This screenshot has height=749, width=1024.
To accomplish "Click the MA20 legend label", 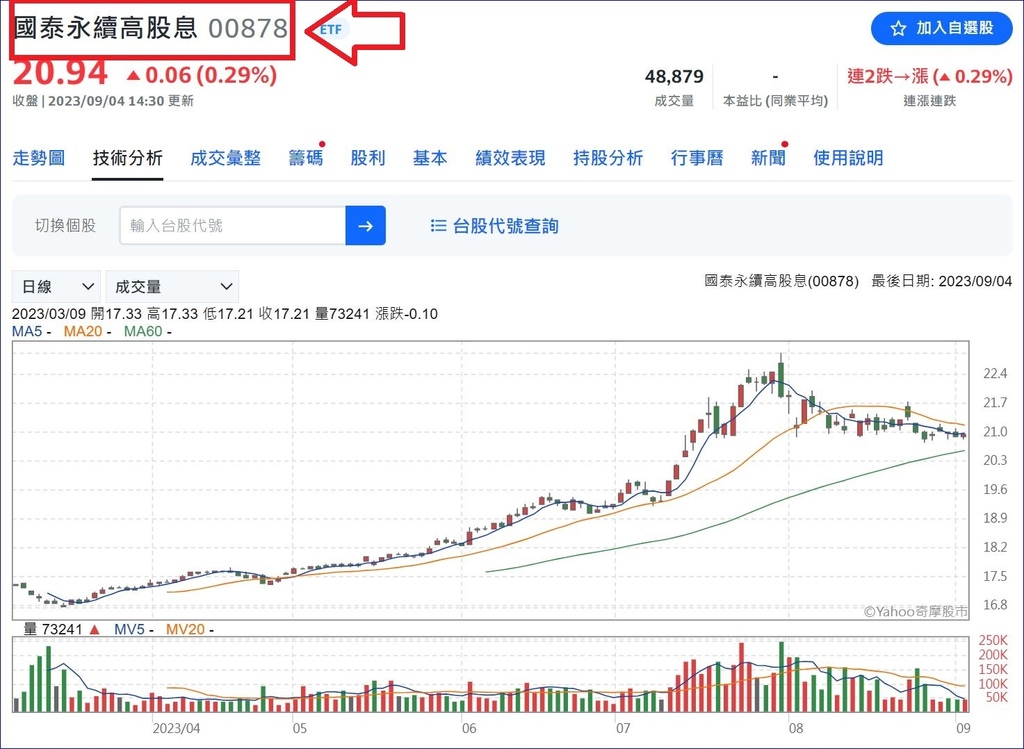I will [x=83, y=331].
